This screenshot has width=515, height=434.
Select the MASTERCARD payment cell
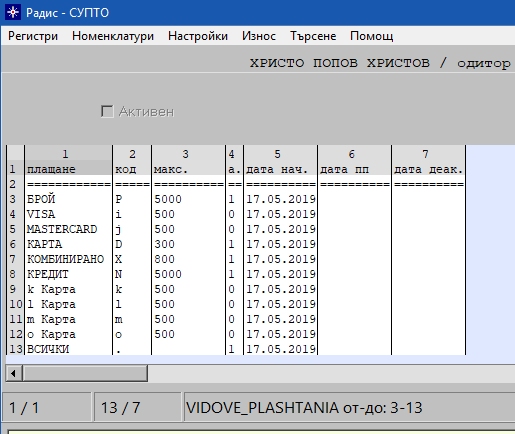point(68,229)
